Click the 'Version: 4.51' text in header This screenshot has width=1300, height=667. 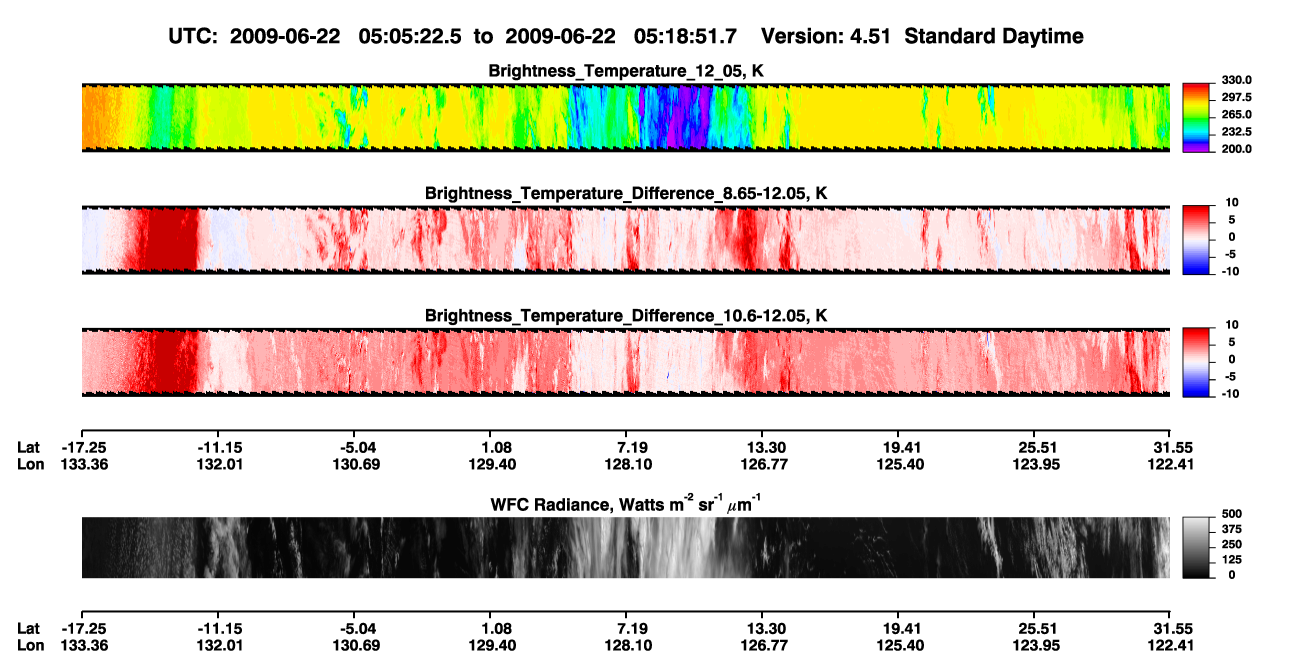pos(825,36)
